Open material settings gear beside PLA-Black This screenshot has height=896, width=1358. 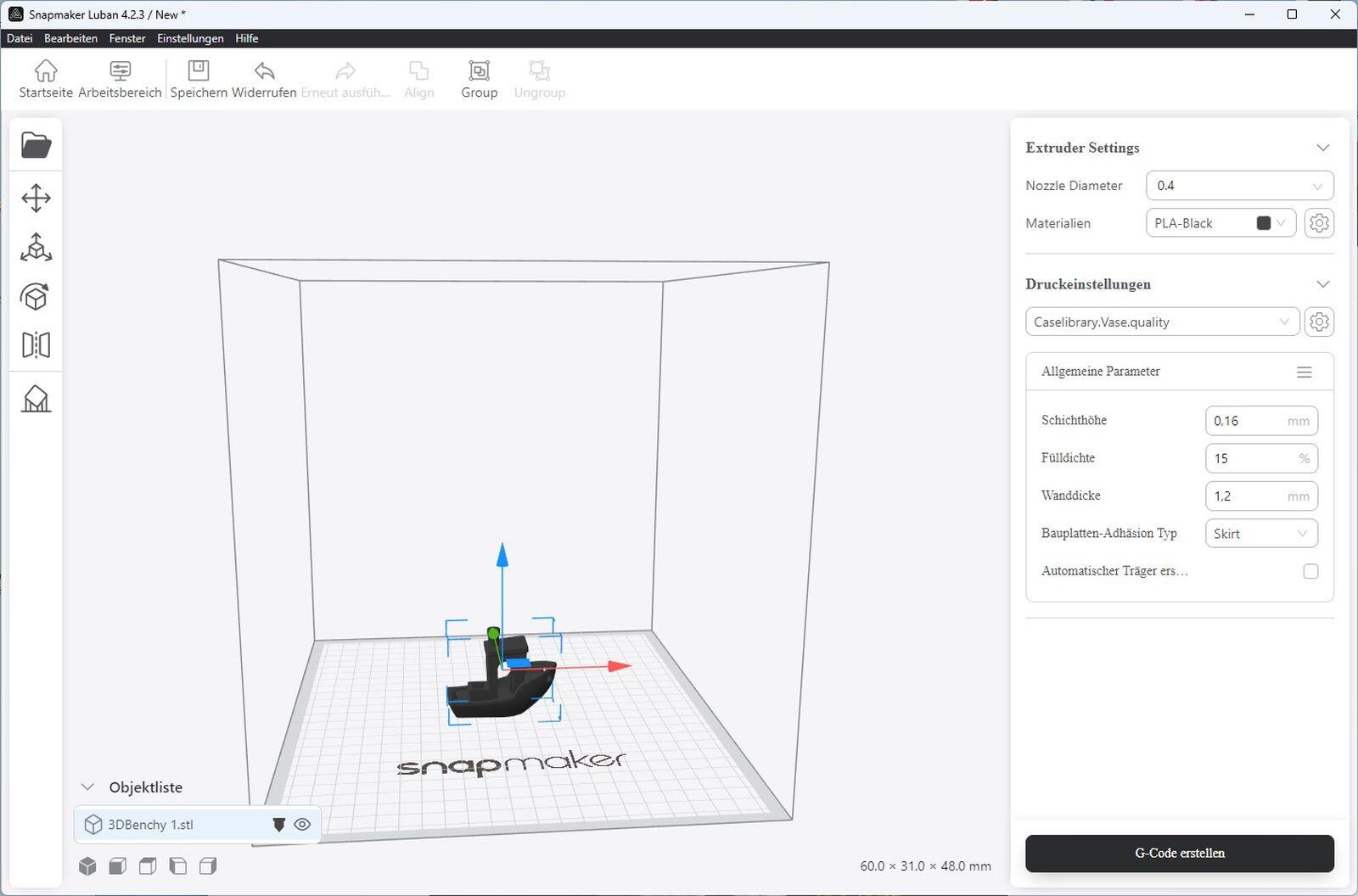click(x=1318, y=223)
